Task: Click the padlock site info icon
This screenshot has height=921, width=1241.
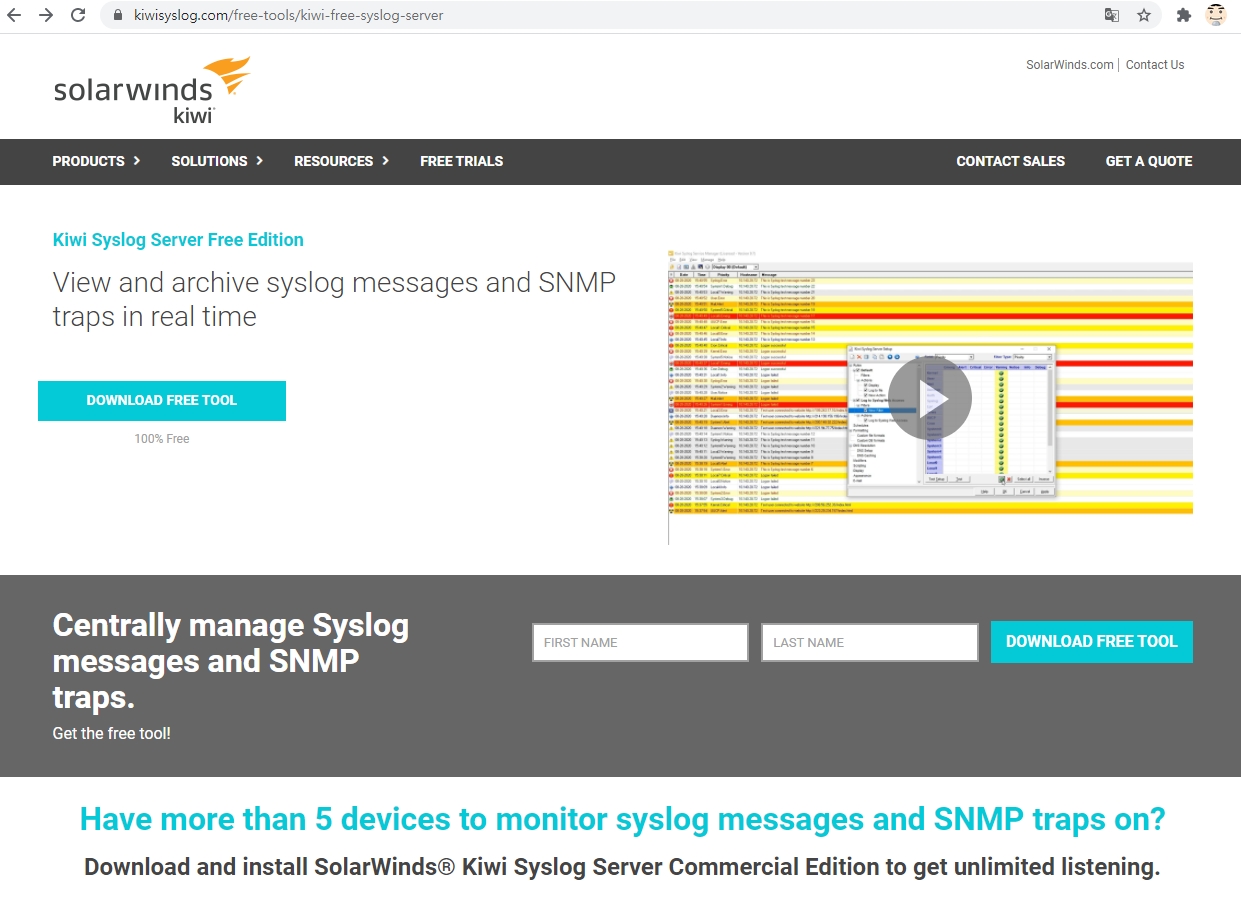Action: 118,15
